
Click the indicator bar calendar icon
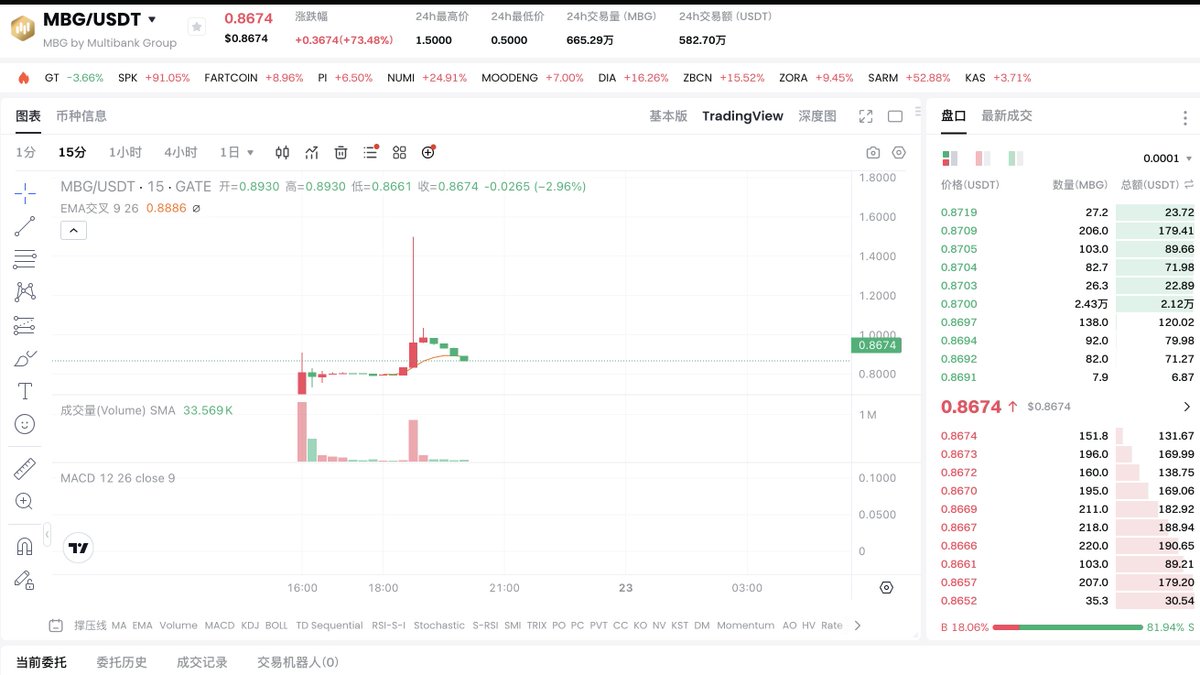pos(57,625)
